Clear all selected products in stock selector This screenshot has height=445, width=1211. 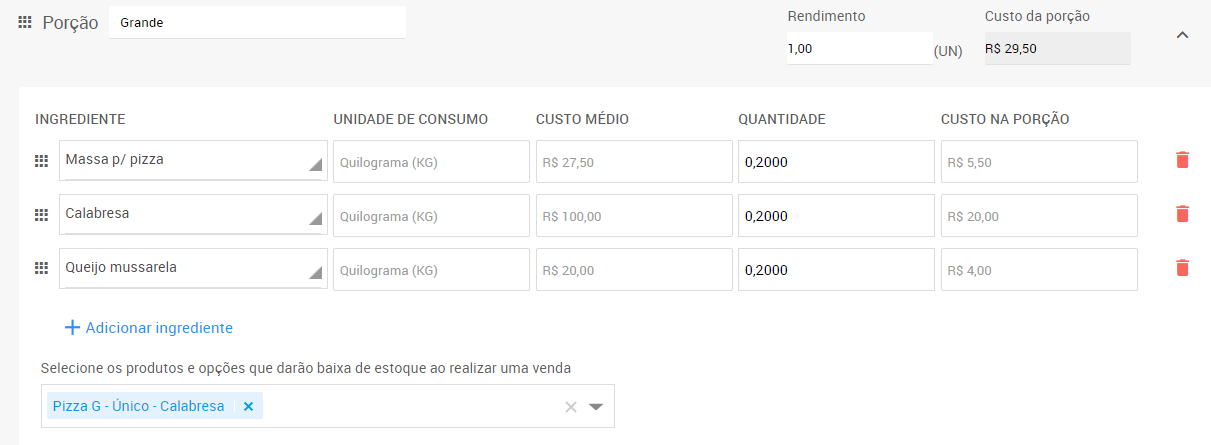(571, 407)
